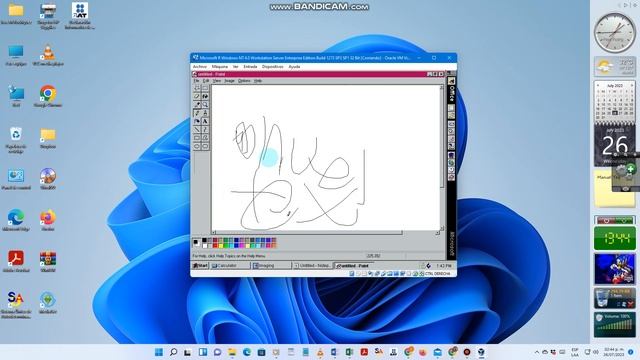Switch to Calculator in the NT taskbar
This screenshot has width=640, height=360.
pyautogui.click(x=230, y=266)
